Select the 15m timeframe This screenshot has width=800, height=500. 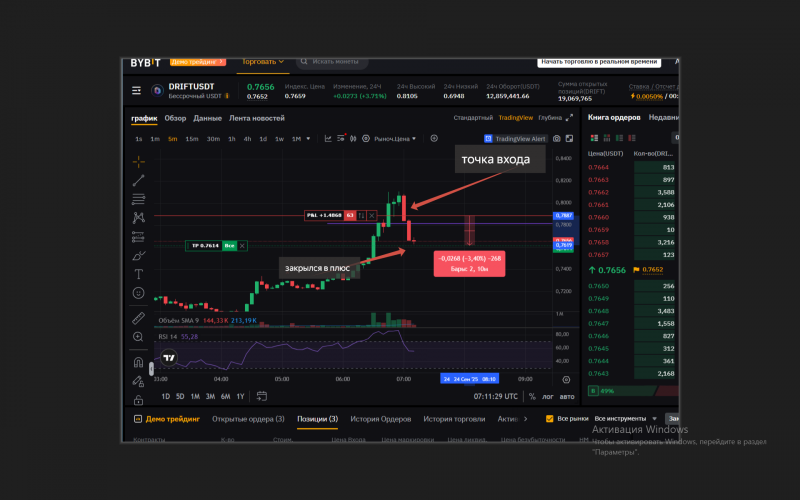click(192, 139)
